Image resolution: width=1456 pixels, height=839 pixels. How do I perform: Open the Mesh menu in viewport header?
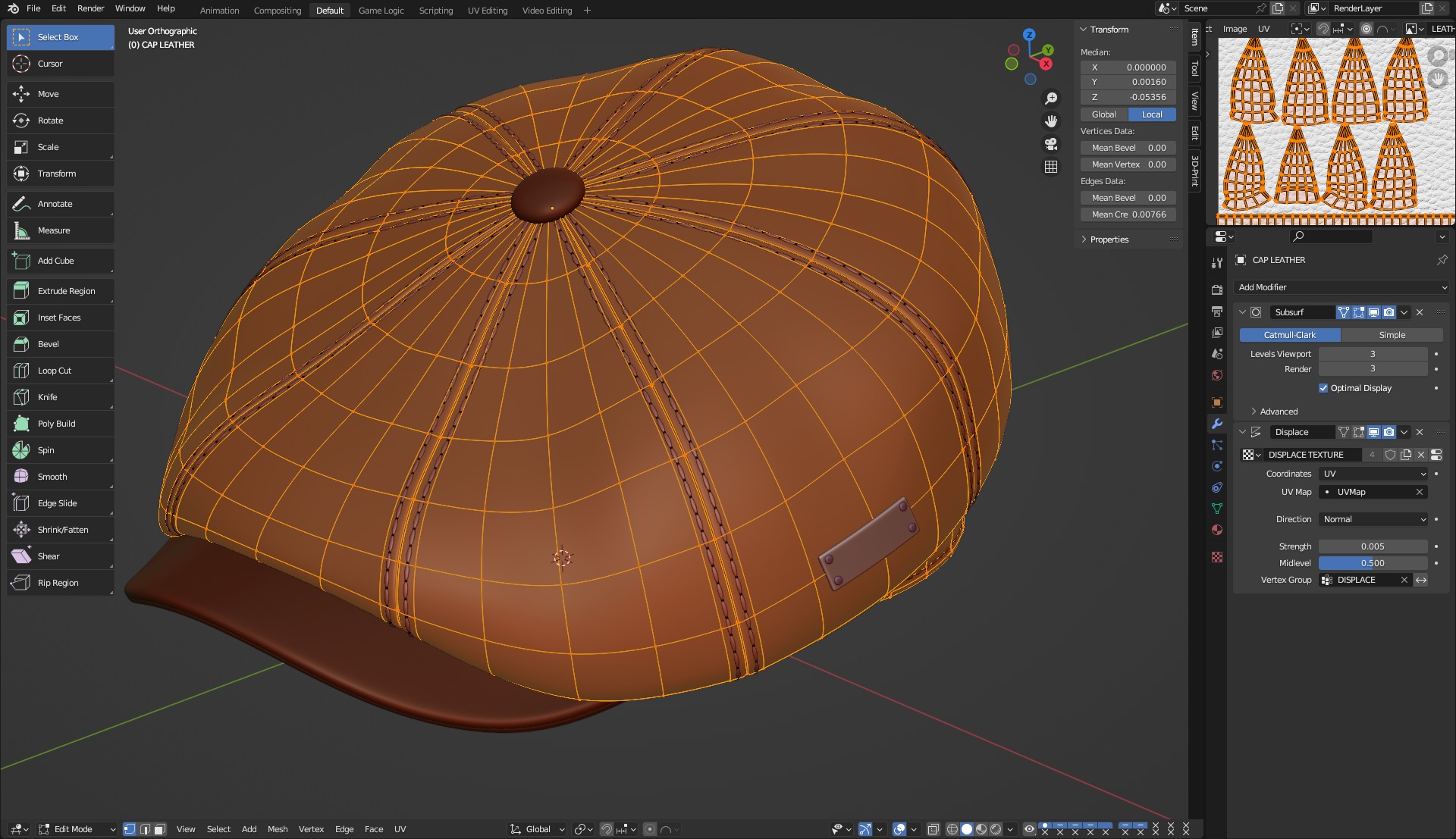pos(278,829)
